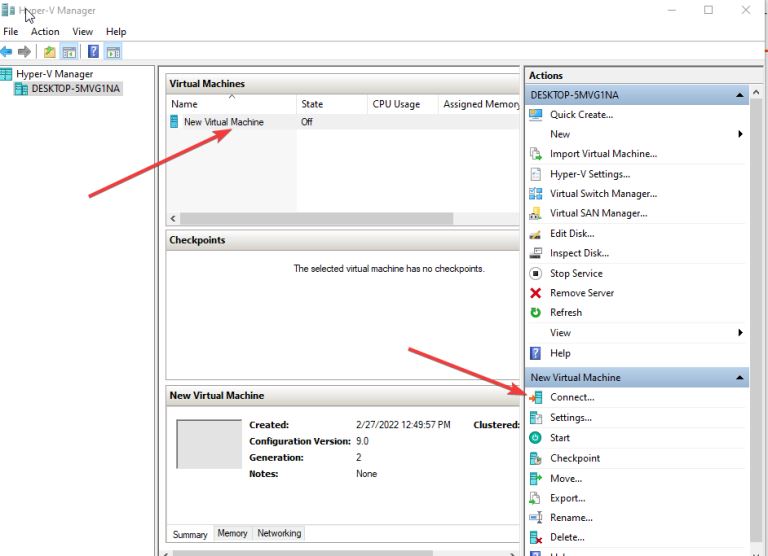Collapse the New Virtual Machine actions section
The height and width of the screenshot is (556, 768).
pos(740,378)
